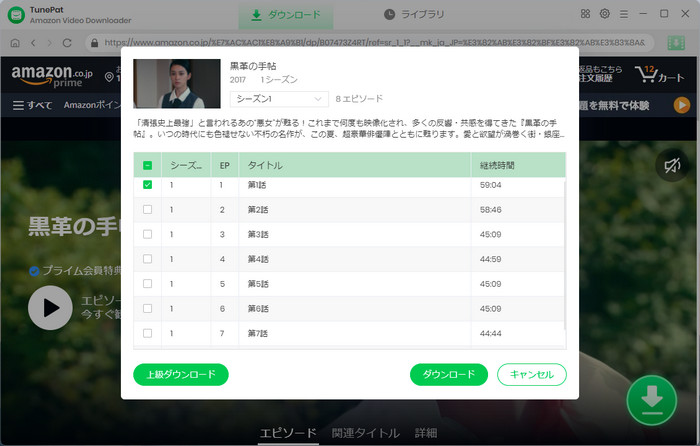The image size is (700, 446).
Task: Open the シーズン1 season dropdown
Action: pyautogui.click(x=279, y=99)
